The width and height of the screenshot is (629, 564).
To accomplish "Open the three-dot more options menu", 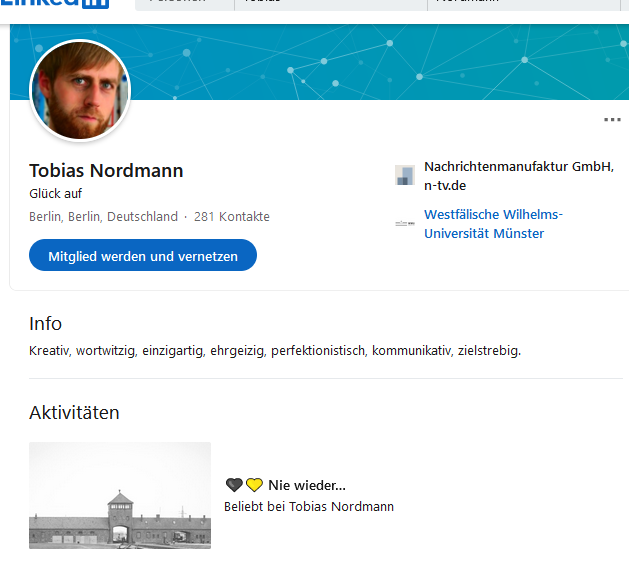I will (612, 120).
